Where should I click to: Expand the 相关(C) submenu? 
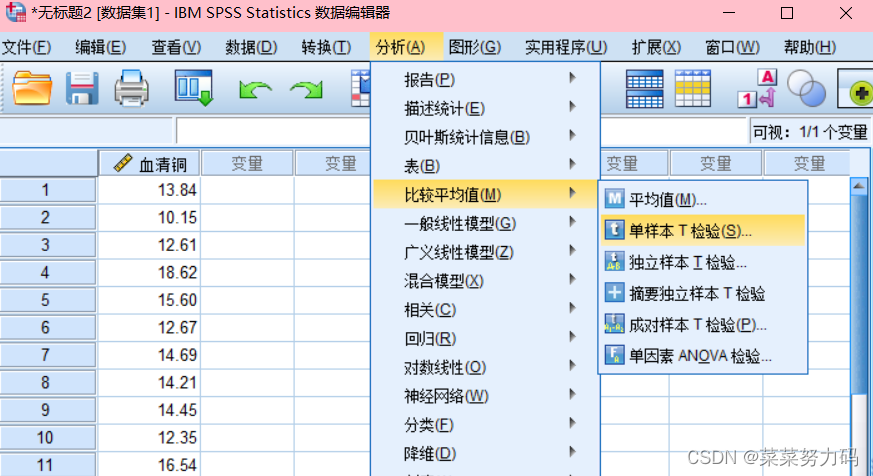tap(486, 310)
